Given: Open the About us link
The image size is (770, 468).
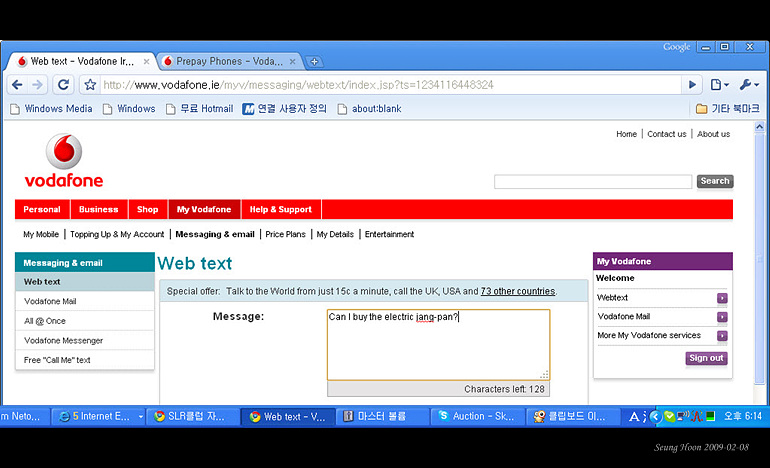Looking at the screenshot, I should coord(714,134).
